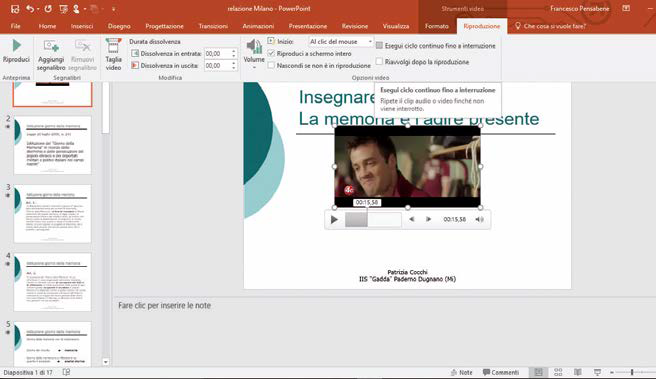Open the Volume options in ribbon
Viewport: 656px width, 379px height.
coord(254,54)
